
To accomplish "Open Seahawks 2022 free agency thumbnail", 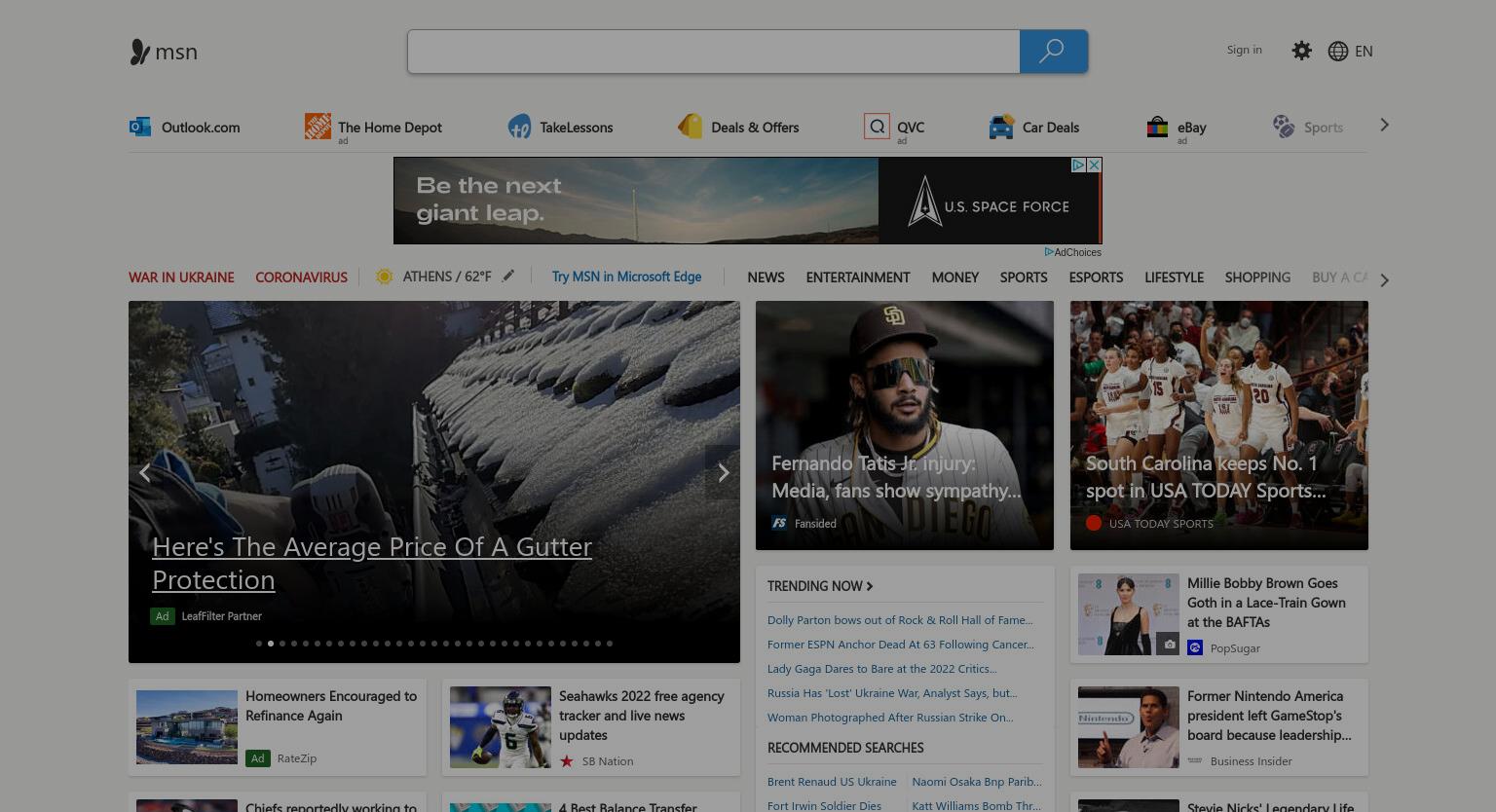I will tap(501, 727).
